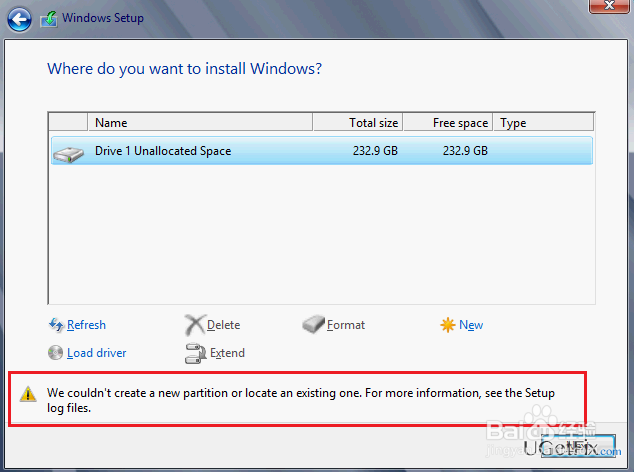Click the Total size column header
The image size is (634, 472).
coord(358,122)
